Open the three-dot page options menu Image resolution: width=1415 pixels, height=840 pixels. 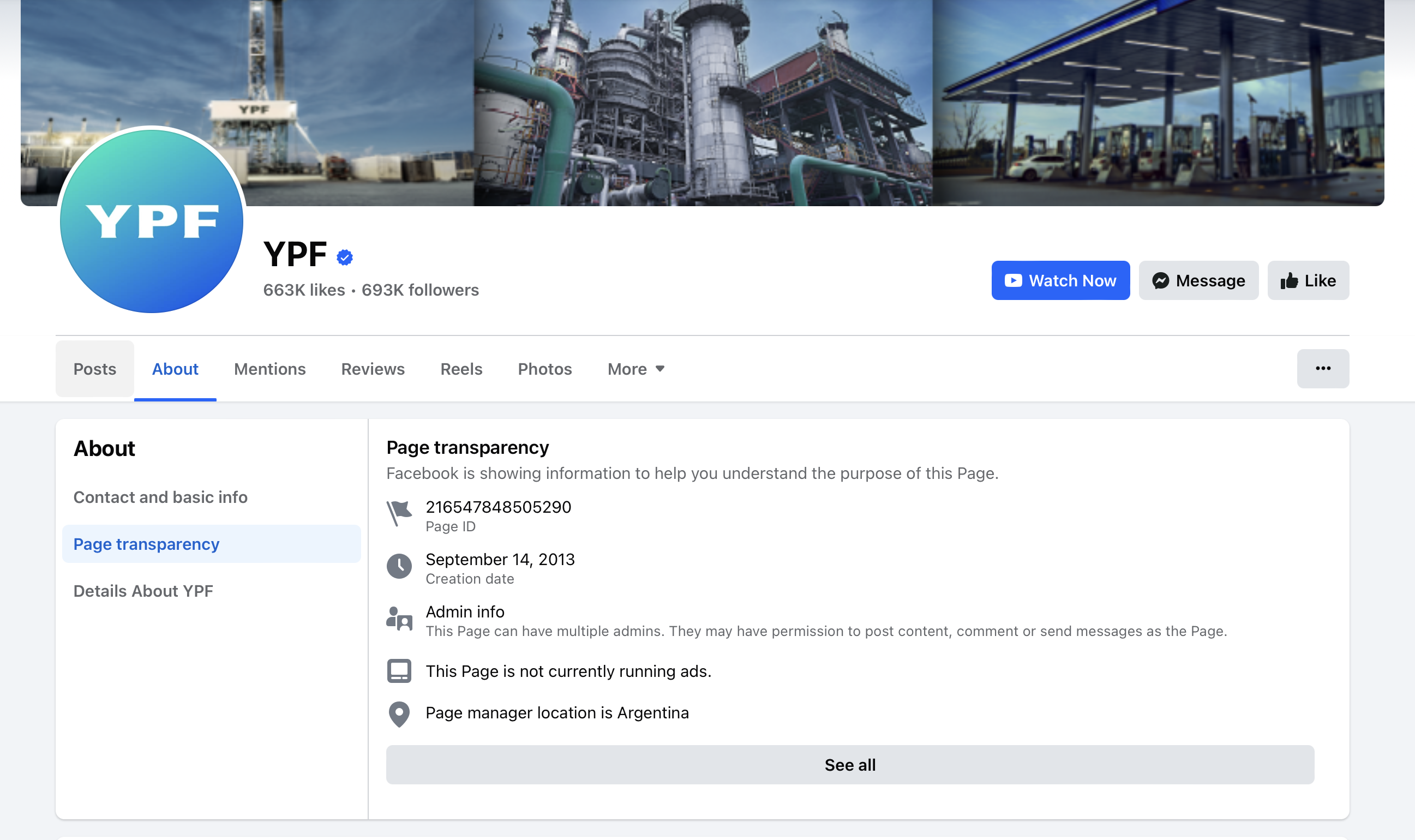(x=1323, y=369)
